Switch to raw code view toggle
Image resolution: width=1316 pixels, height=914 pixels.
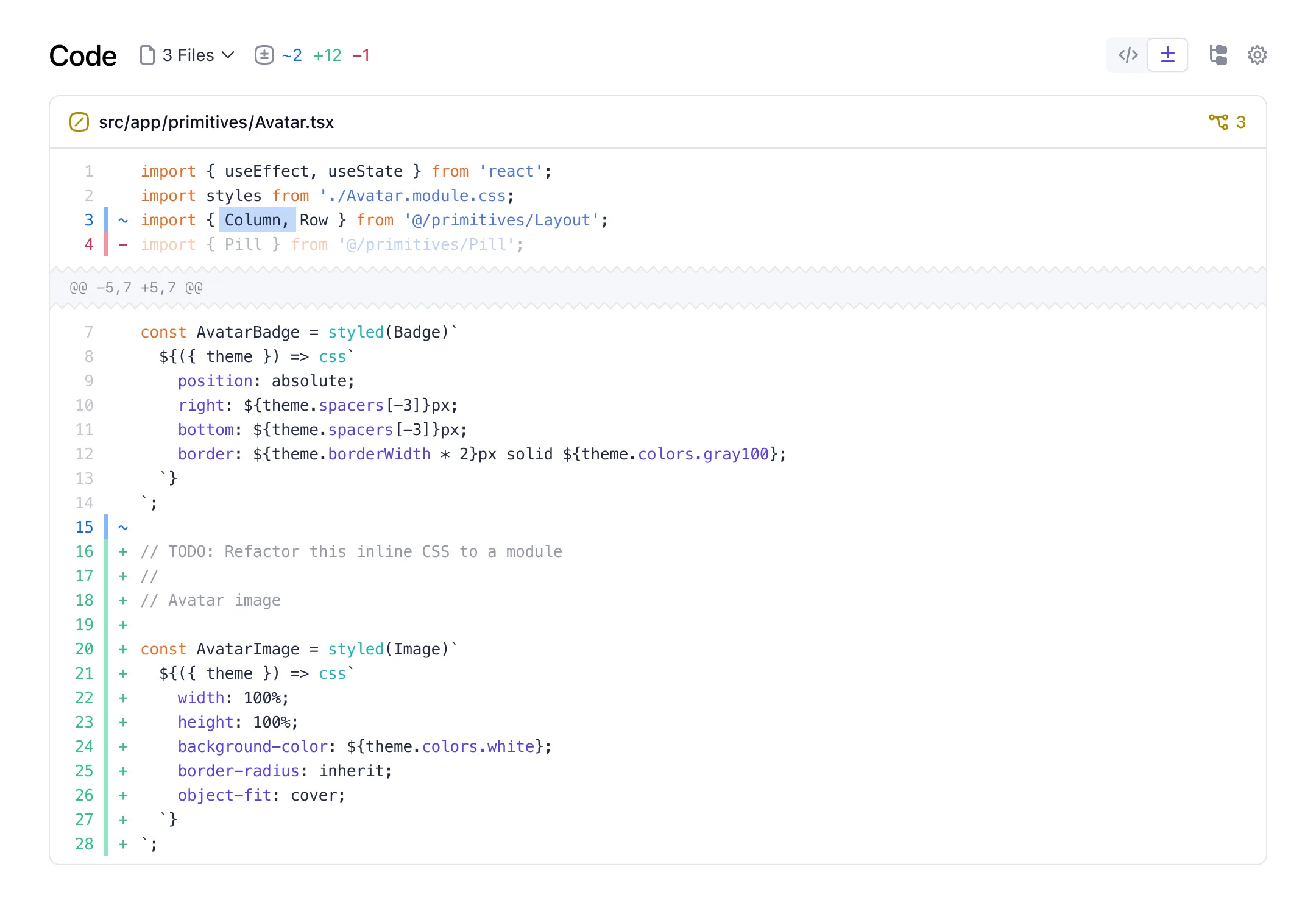click(1128, 55)
